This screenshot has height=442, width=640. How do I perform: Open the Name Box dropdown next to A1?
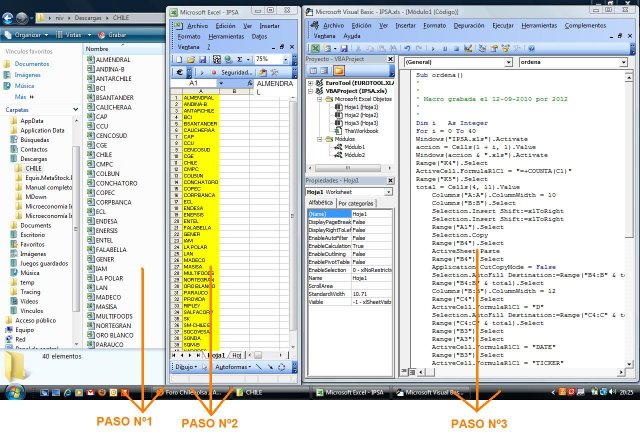tap(221, 83)
